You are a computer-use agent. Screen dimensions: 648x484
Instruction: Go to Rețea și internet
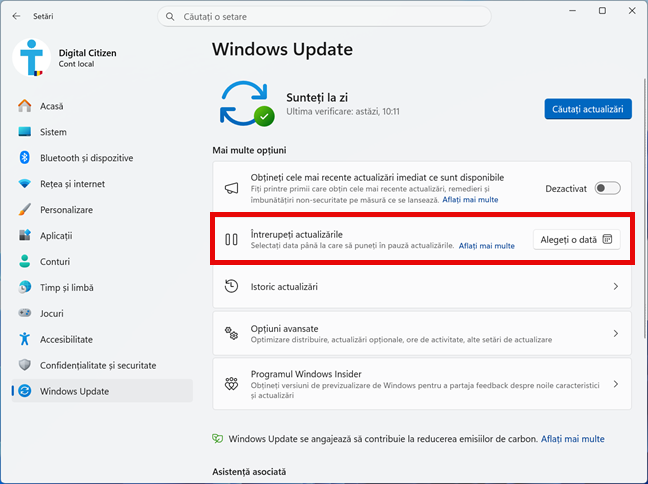click(102, 184)
